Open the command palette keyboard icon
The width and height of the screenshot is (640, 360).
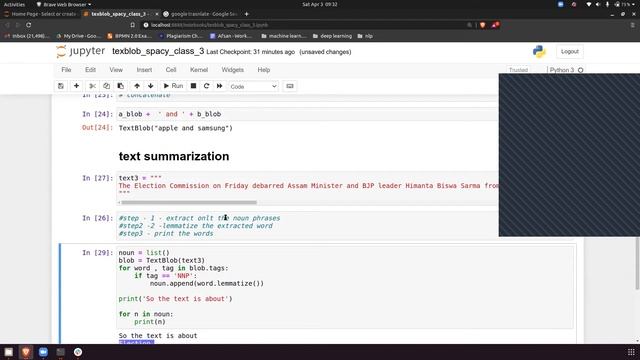[x=290, y=86]
